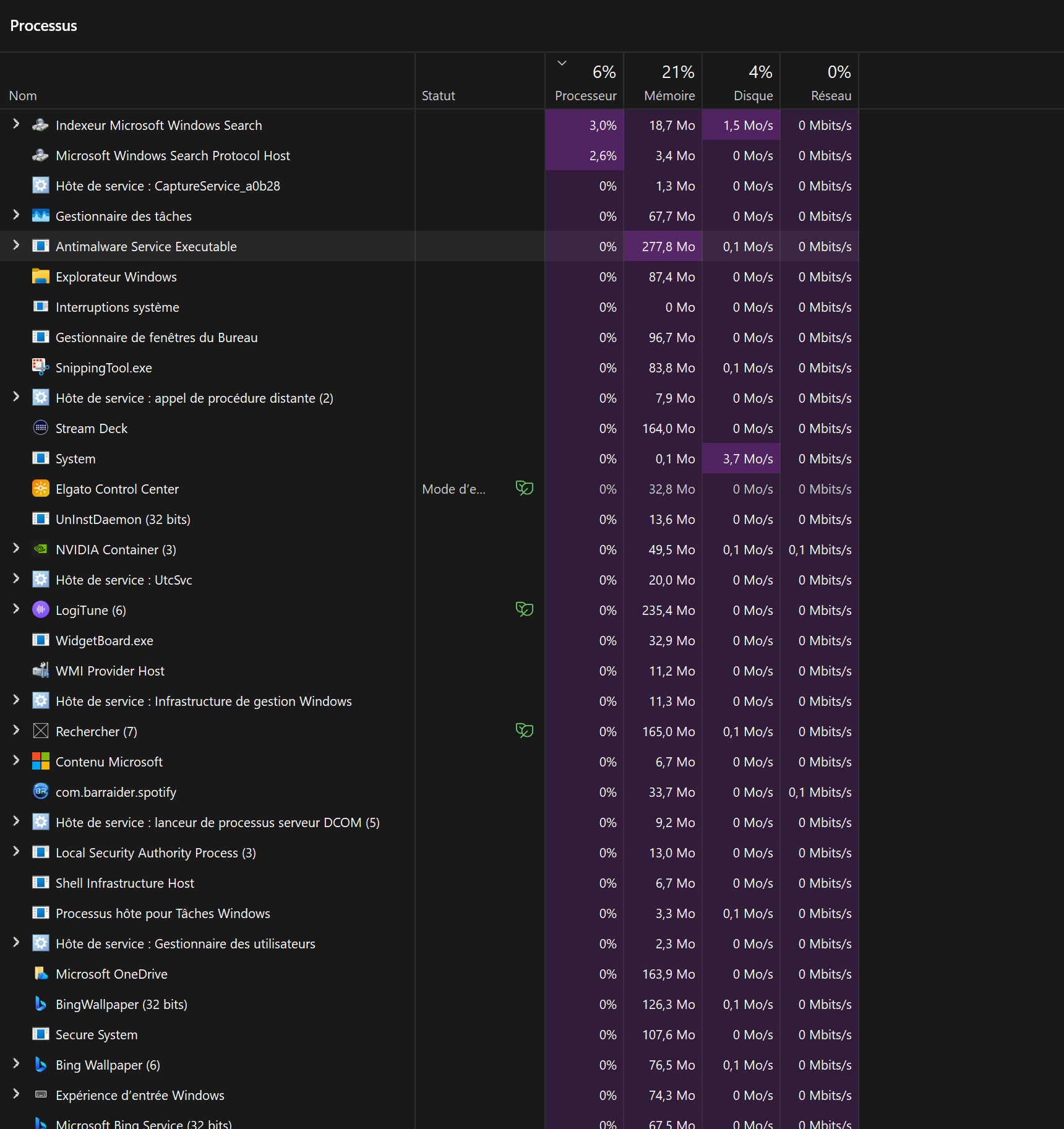Viewport: 1064px width, 1129px height.
Task: Click the gear icon for CaptureService_a0b28
Action: 41,186
